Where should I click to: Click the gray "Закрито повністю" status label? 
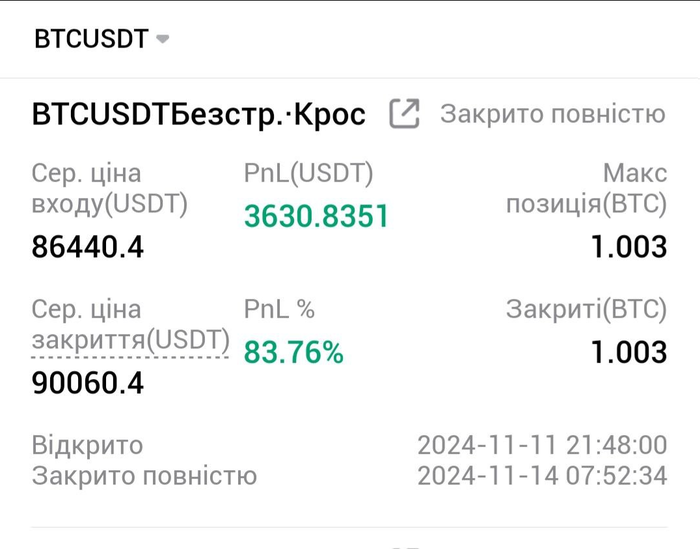tap(552, 114)
